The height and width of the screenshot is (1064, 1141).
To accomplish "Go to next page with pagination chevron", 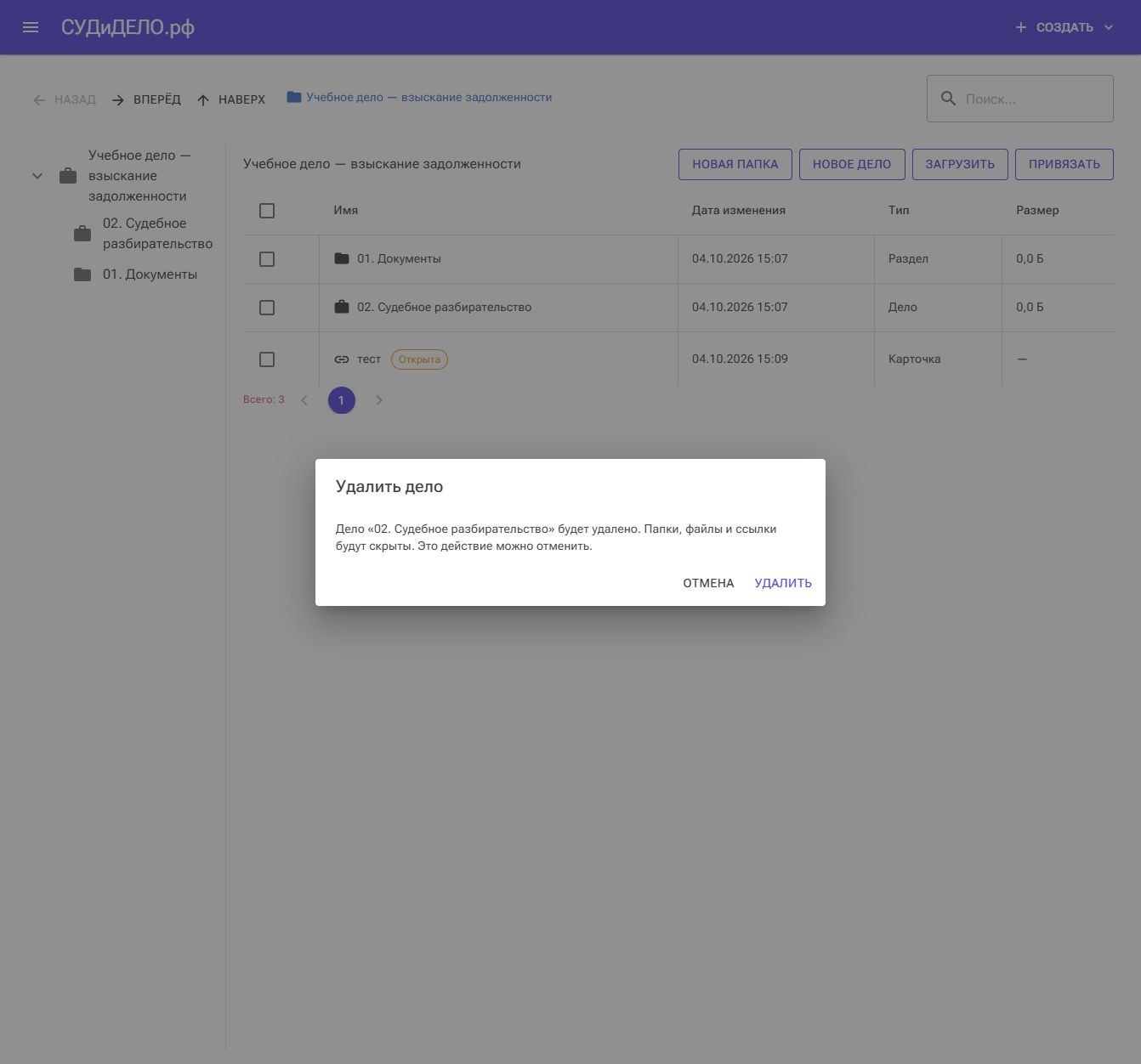I will [x=379, y=400].
